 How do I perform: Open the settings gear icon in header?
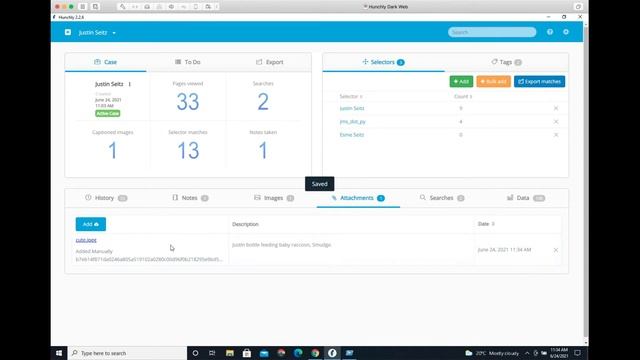coord(566,32)
